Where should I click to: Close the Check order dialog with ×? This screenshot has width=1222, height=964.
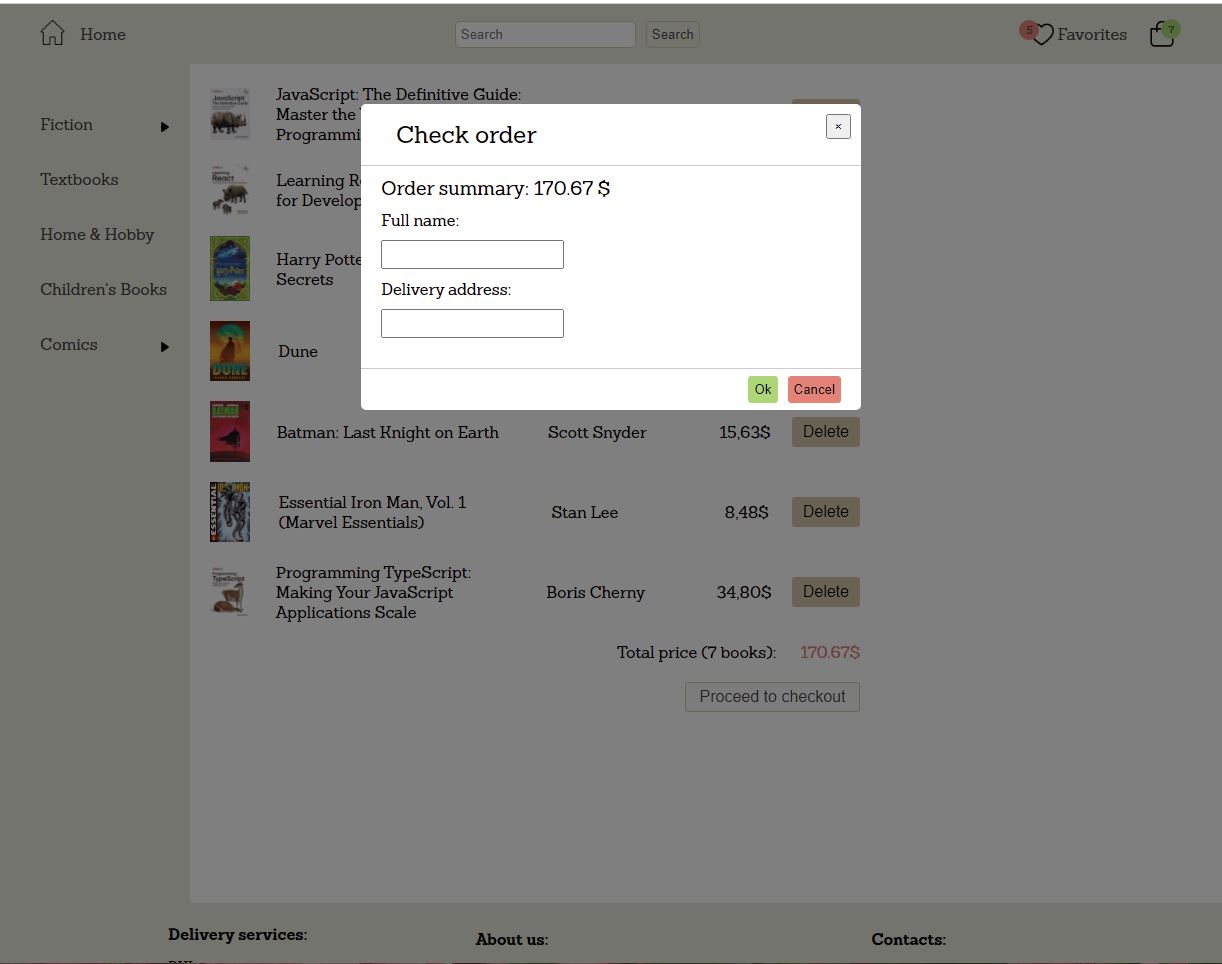(838, 126)
